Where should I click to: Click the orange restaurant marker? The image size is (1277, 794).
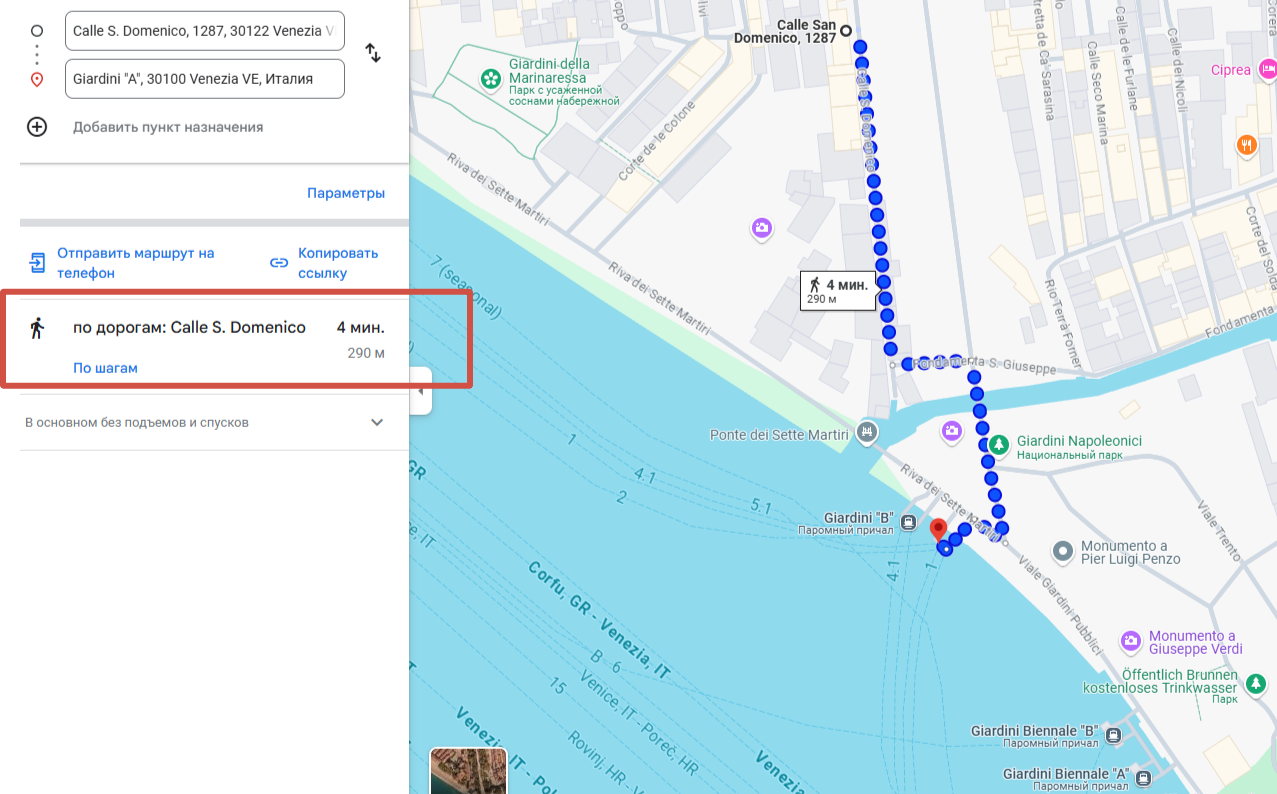1246,145
